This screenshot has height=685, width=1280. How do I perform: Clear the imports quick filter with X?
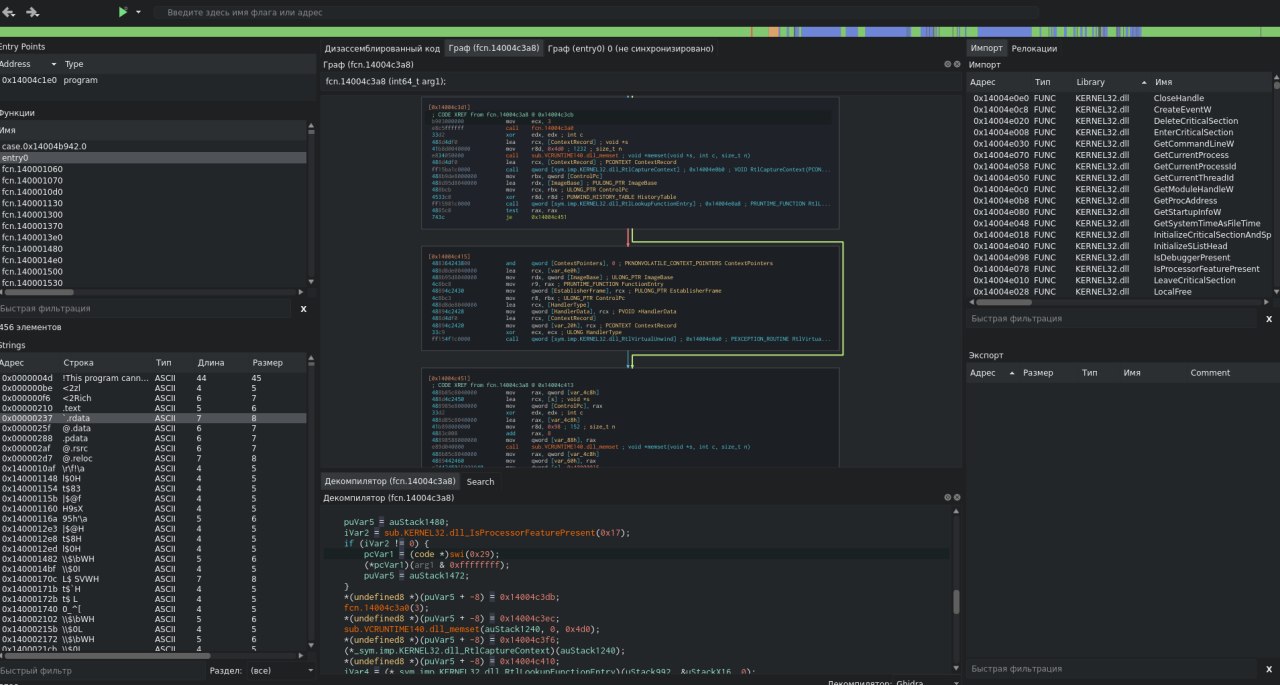pos(1269,319)
